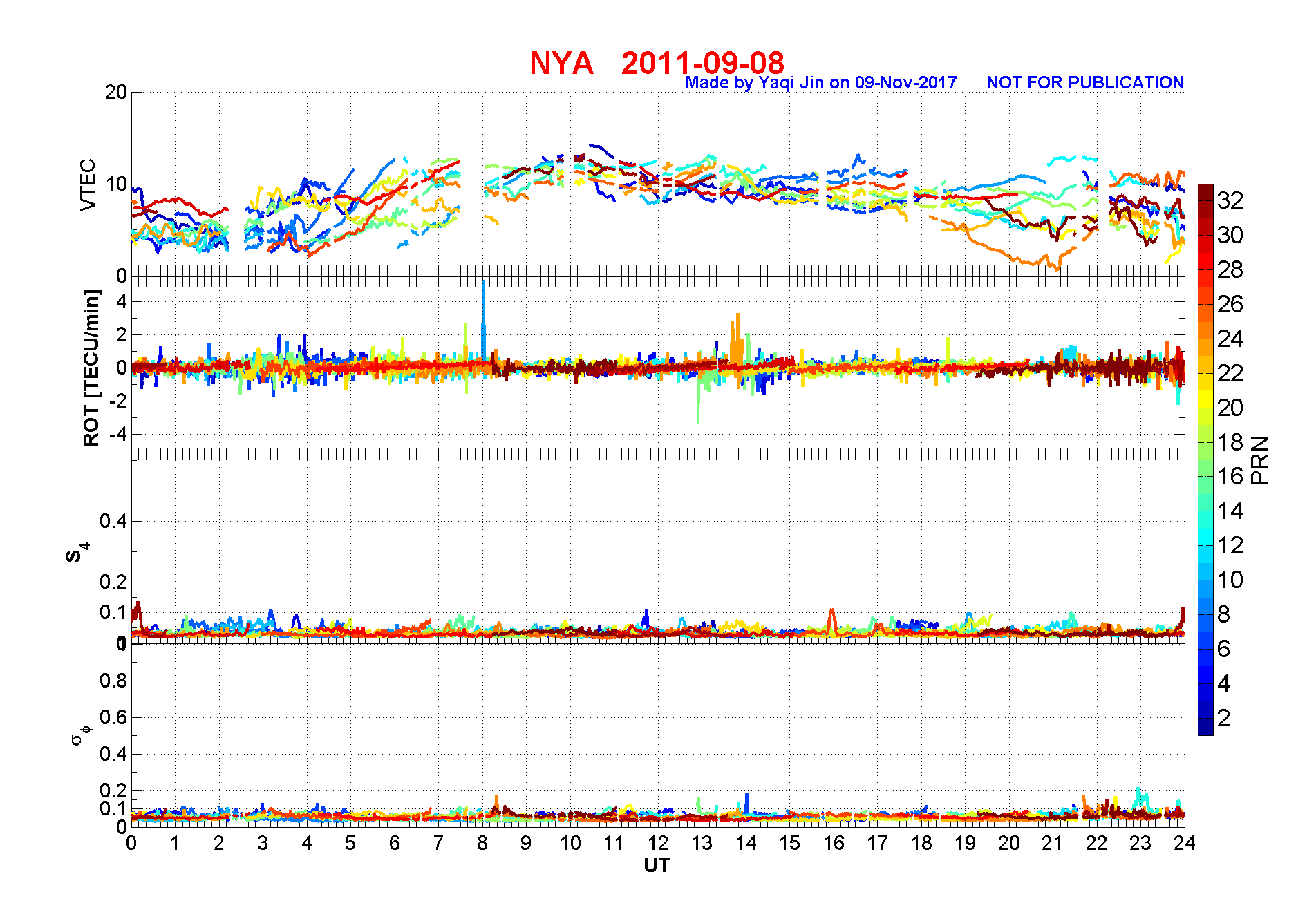1316x919 pixels.
Task: Click VTEC axis tick label 20
Action: [116, 93]
